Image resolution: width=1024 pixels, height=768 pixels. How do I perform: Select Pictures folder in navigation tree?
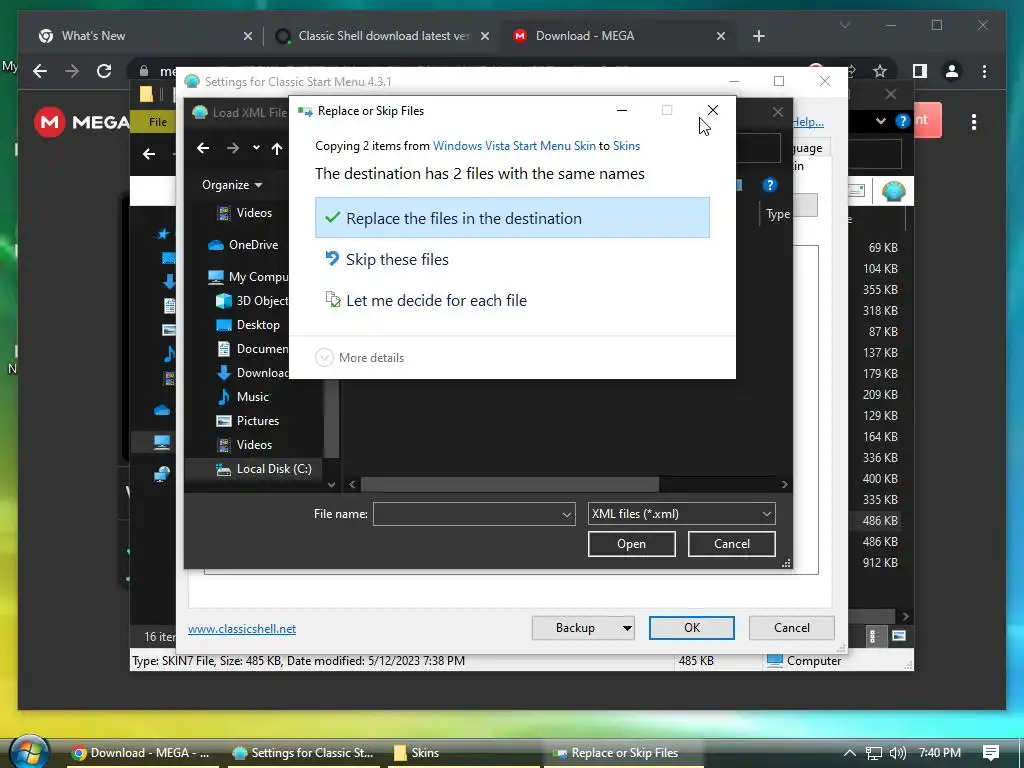tap(248, 421)
